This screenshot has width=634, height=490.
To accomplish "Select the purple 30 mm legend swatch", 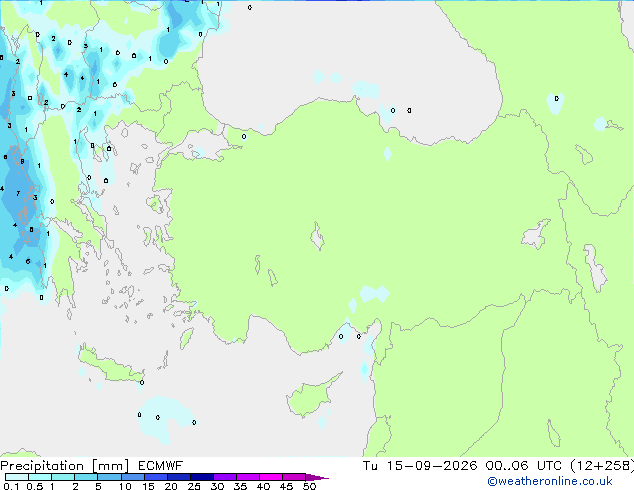I will point(224,477).
